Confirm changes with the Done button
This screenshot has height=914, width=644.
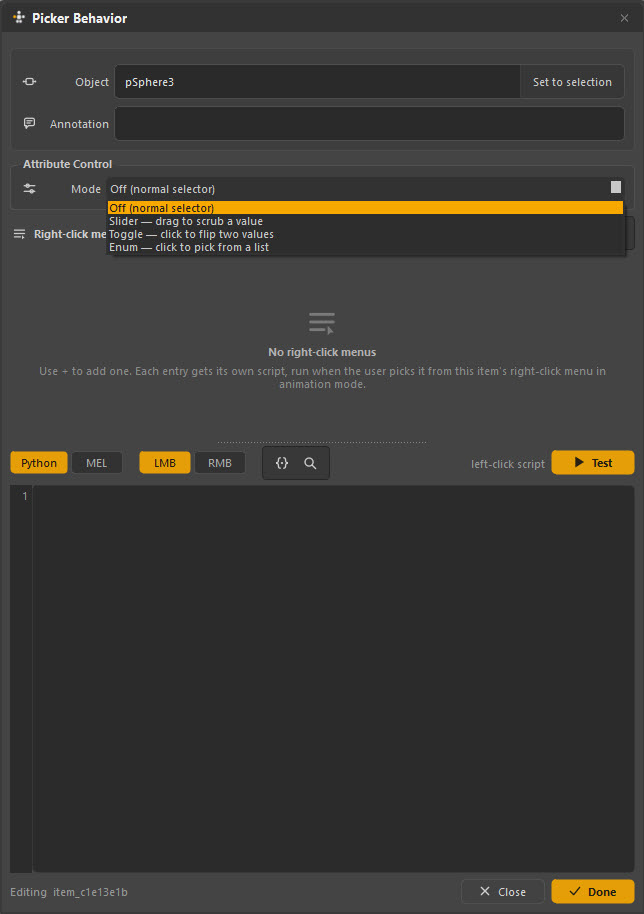593,891
